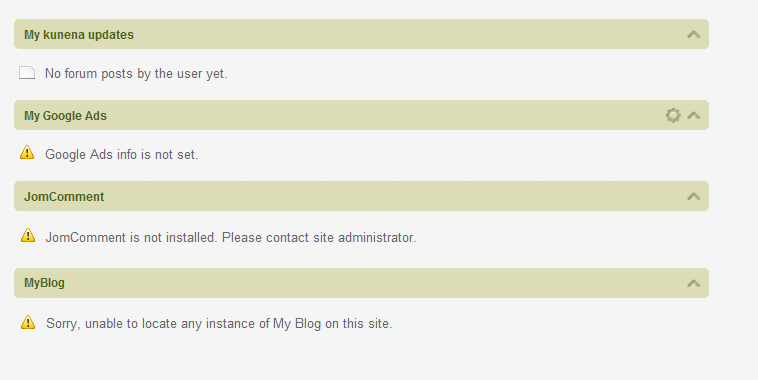The image size is (758, 380).
Task: Collapse the My Google Ads panel chevron
Action: point(694,115)
